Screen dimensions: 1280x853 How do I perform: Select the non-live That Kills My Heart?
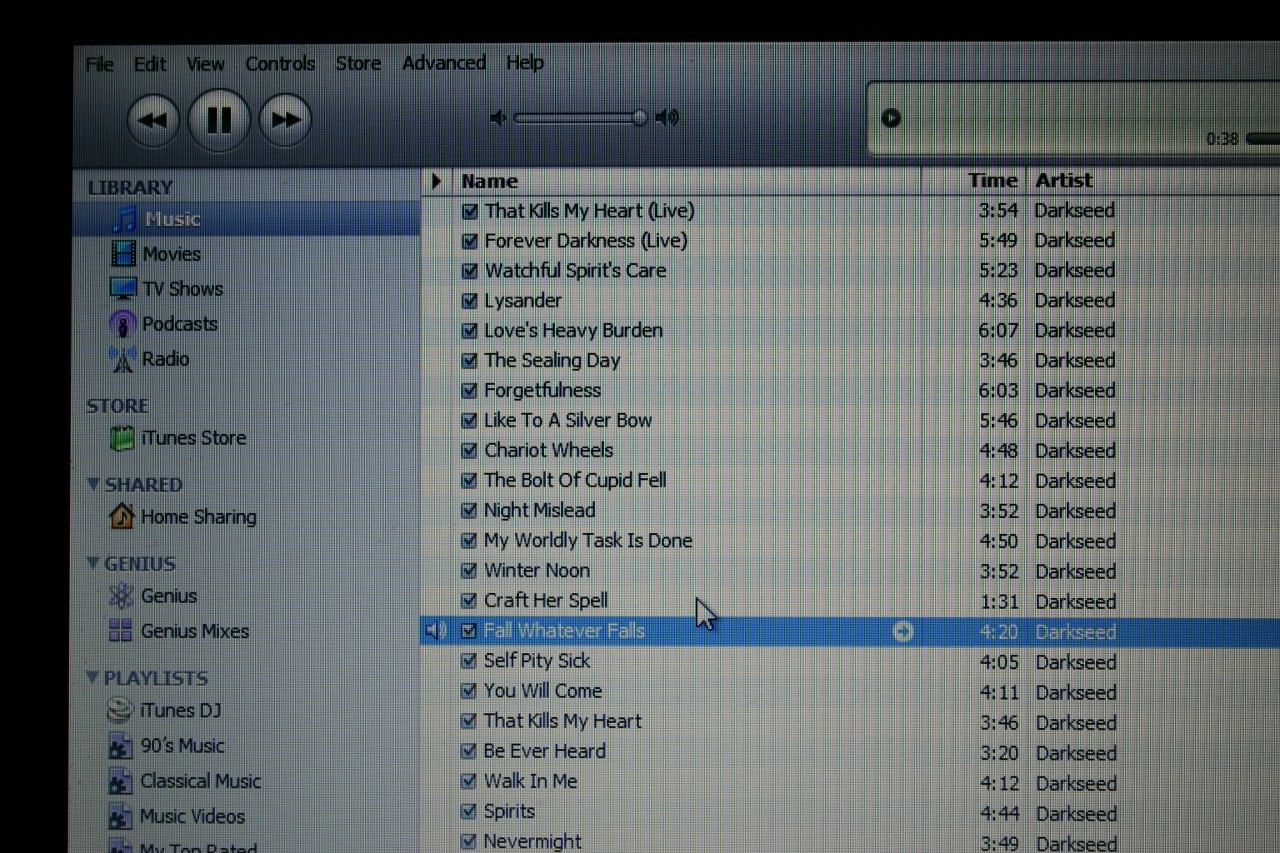pyautogui.click(x=563, y=721)
